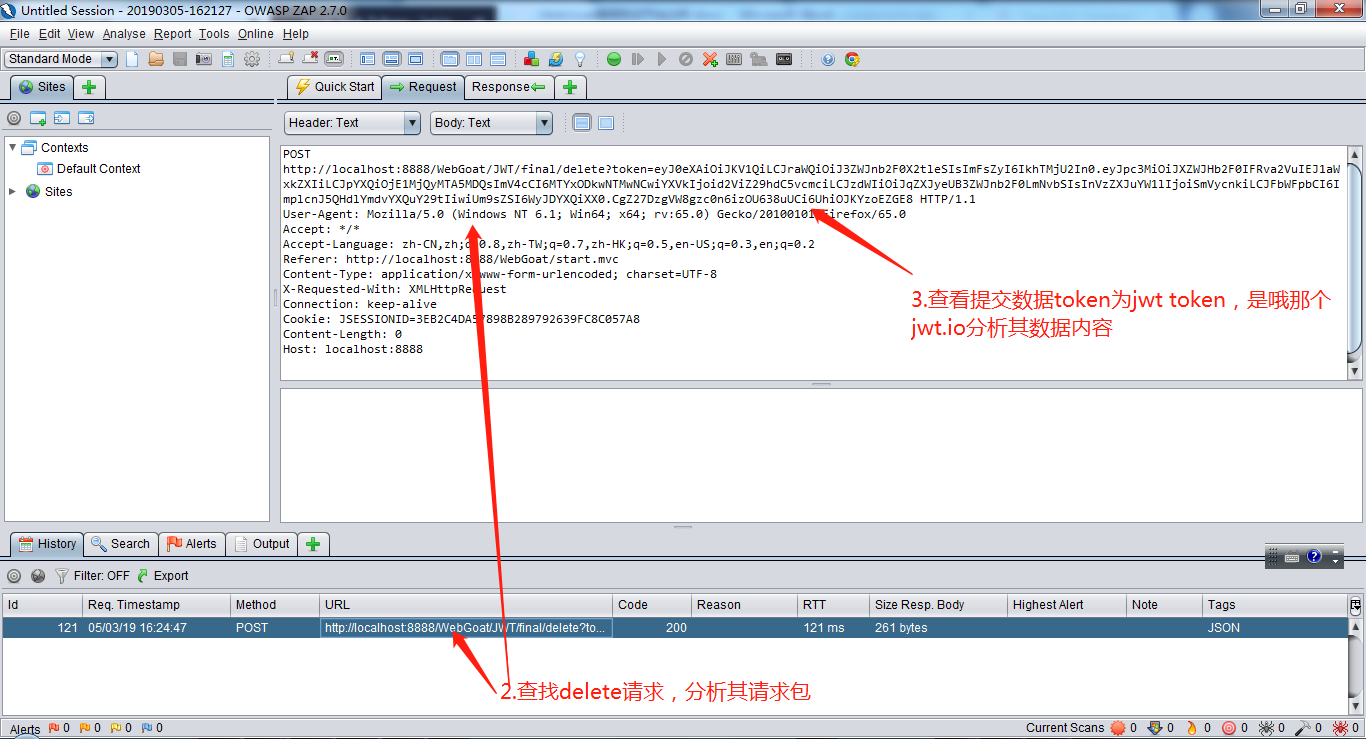Click the New Session icon

click(x=132, y=59)
